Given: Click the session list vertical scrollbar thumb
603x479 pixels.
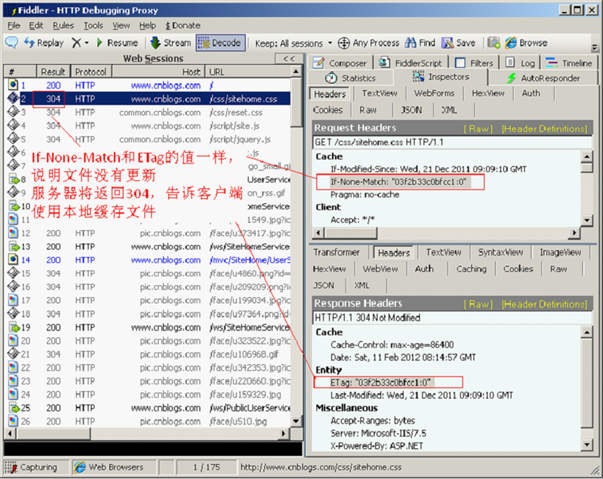Looking at the screenshot, I should [x=297, y=103].
